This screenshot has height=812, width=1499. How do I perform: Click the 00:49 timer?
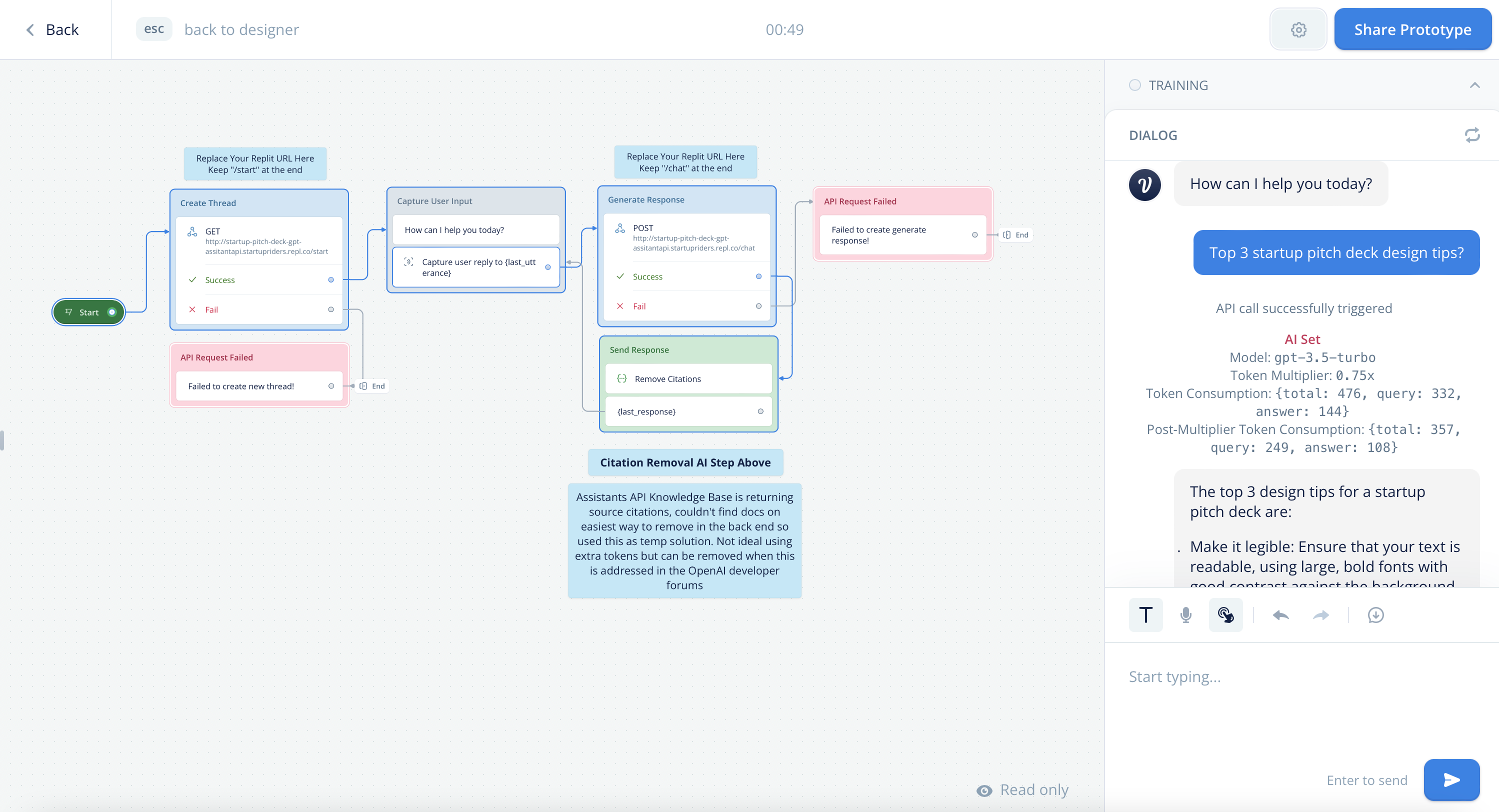(784, 29)
